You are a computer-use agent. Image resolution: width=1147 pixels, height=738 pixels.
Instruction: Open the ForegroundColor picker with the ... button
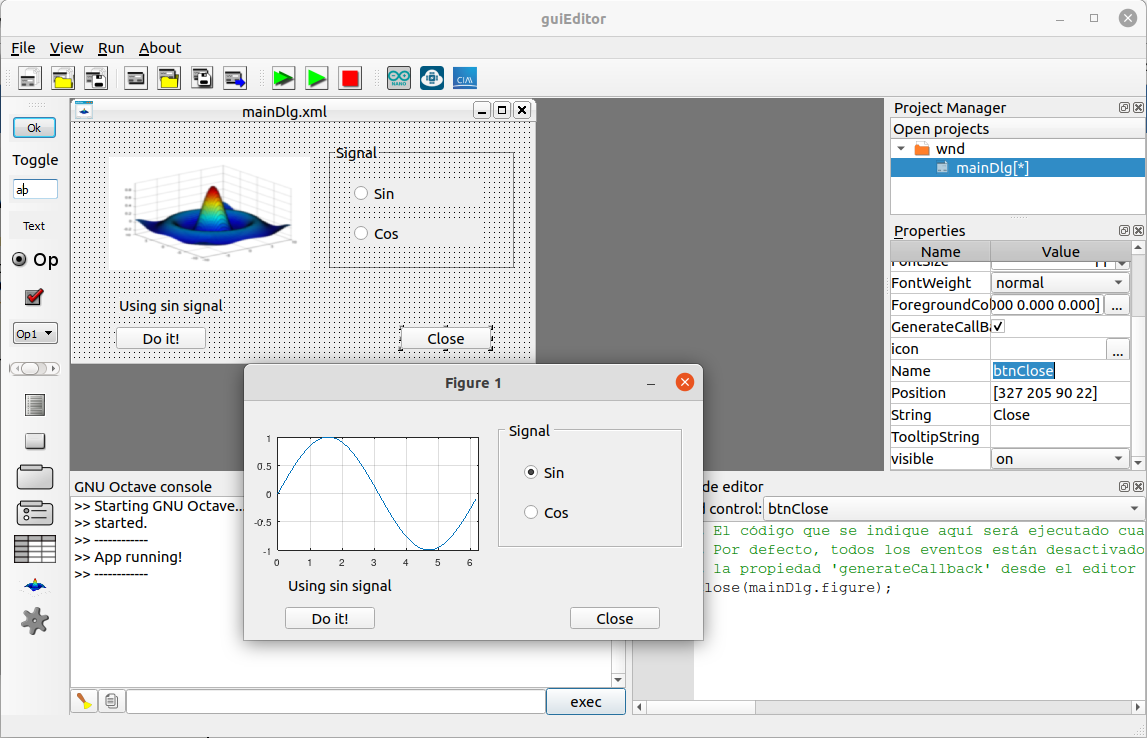1117,304
